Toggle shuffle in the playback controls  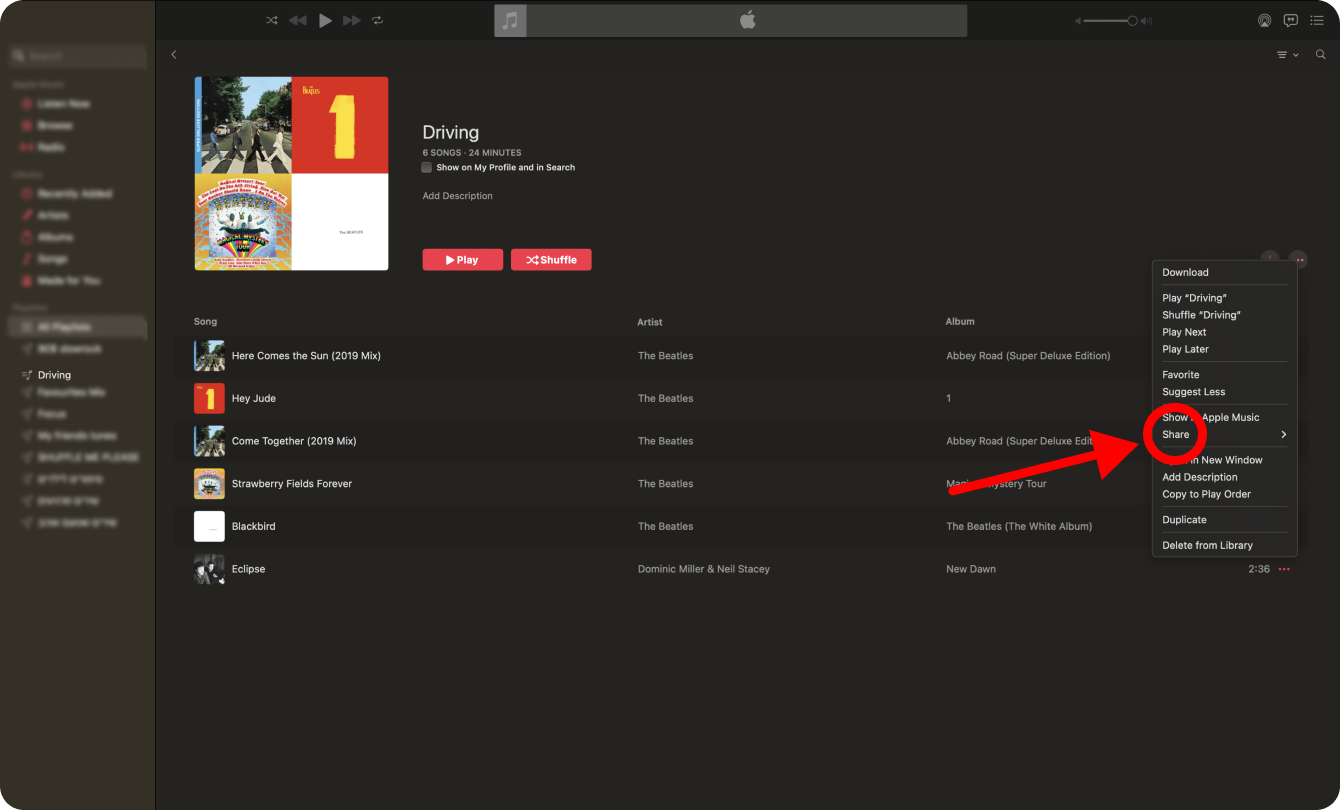(x=272, y=20)
